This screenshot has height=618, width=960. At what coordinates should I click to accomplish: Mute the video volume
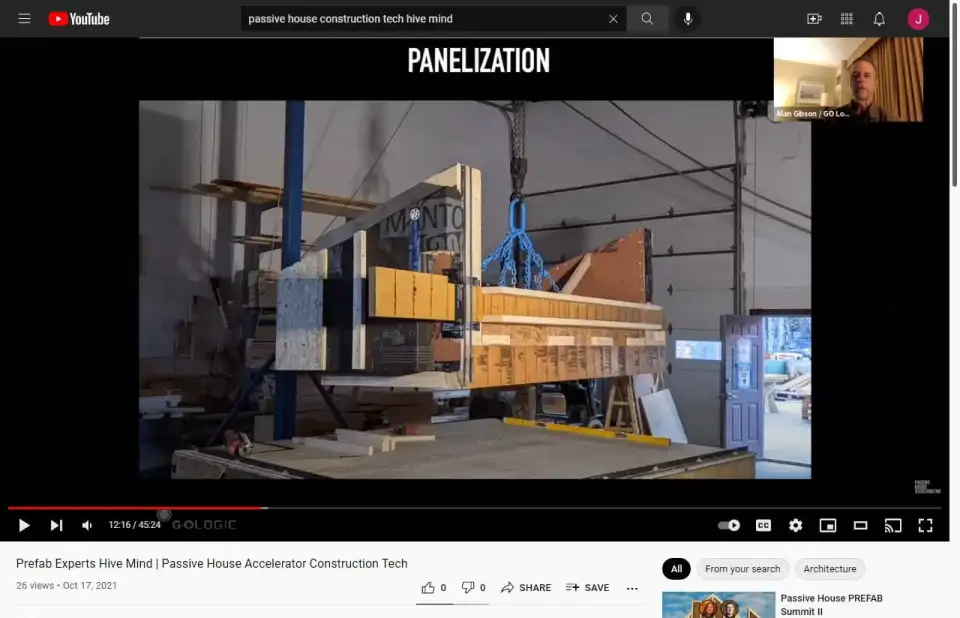[x=87, y=525]
